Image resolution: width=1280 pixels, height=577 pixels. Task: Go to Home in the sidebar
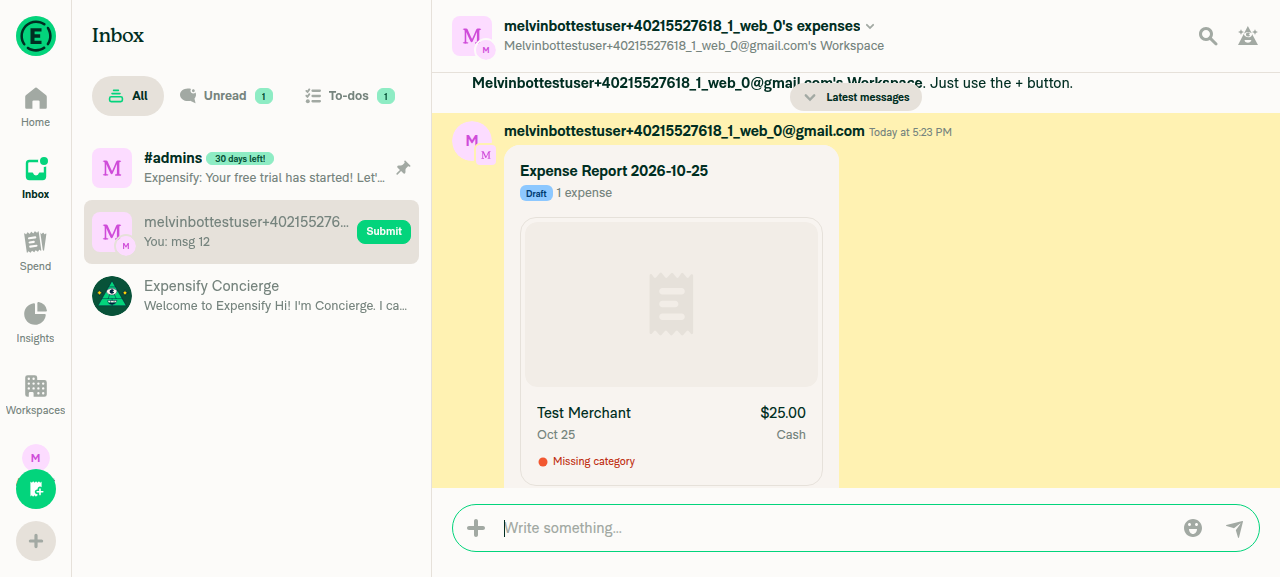[x=36, y=107]
